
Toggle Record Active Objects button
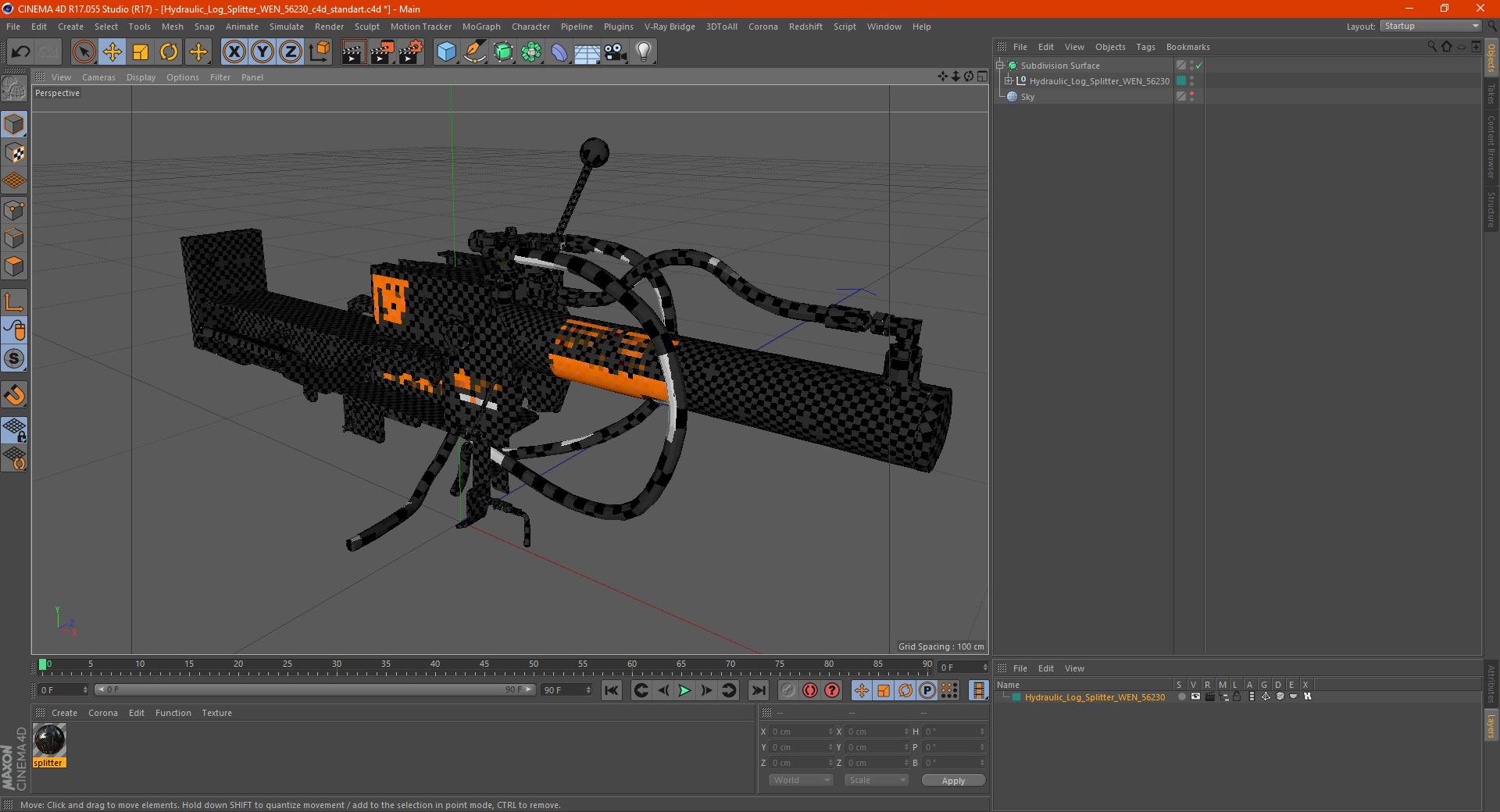click(788, 690)
